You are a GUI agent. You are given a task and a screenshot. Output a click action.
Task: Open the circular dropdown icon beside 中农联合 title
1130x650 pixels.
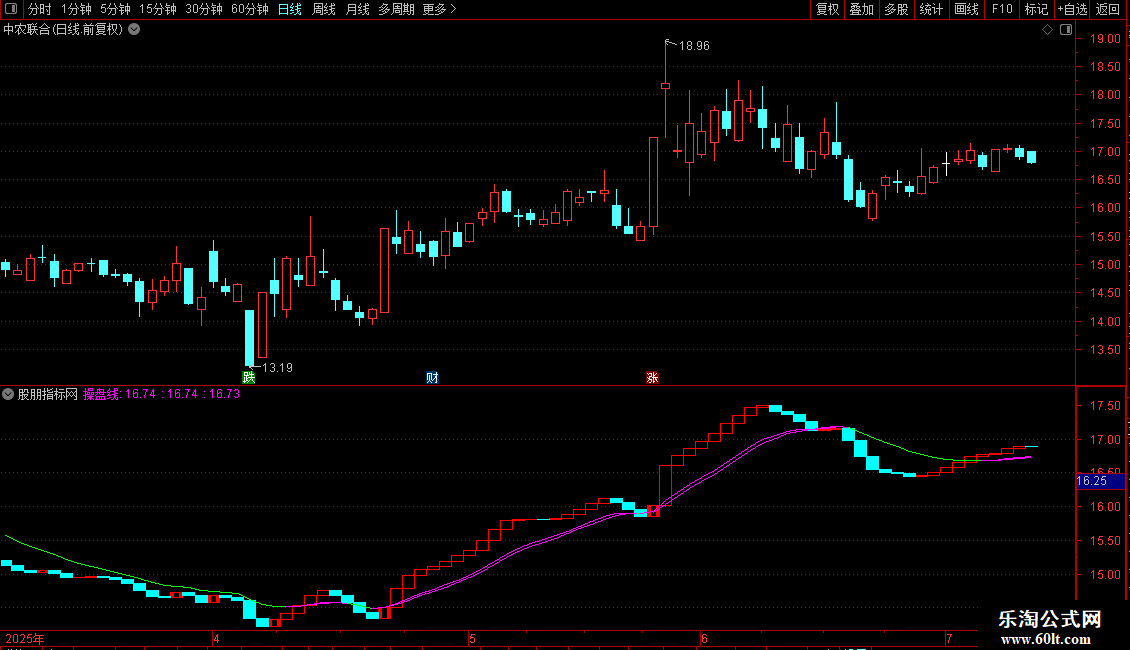click(x=134, y=30)
